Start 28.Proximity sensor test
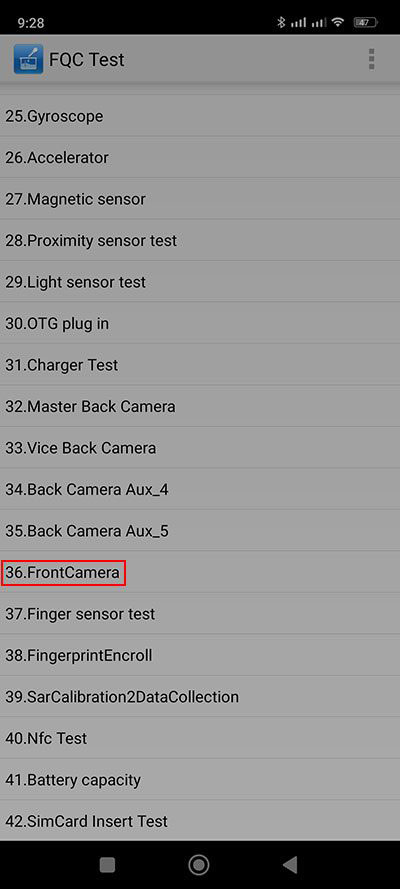Viewport: 400px width, 889px height. tap(200, 240)
